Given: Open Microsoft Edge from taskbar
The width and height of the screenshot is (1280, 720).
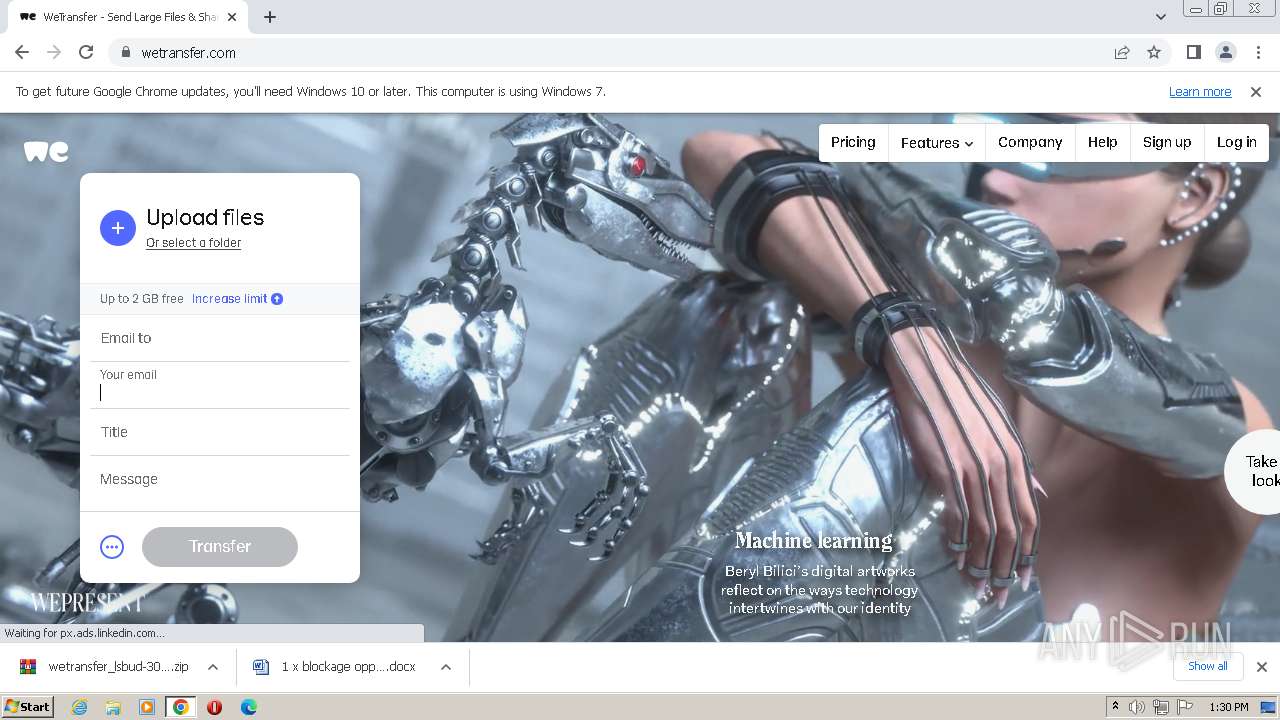Looking at the screenshot, I should pyautogui.click(x=249, y=707).
